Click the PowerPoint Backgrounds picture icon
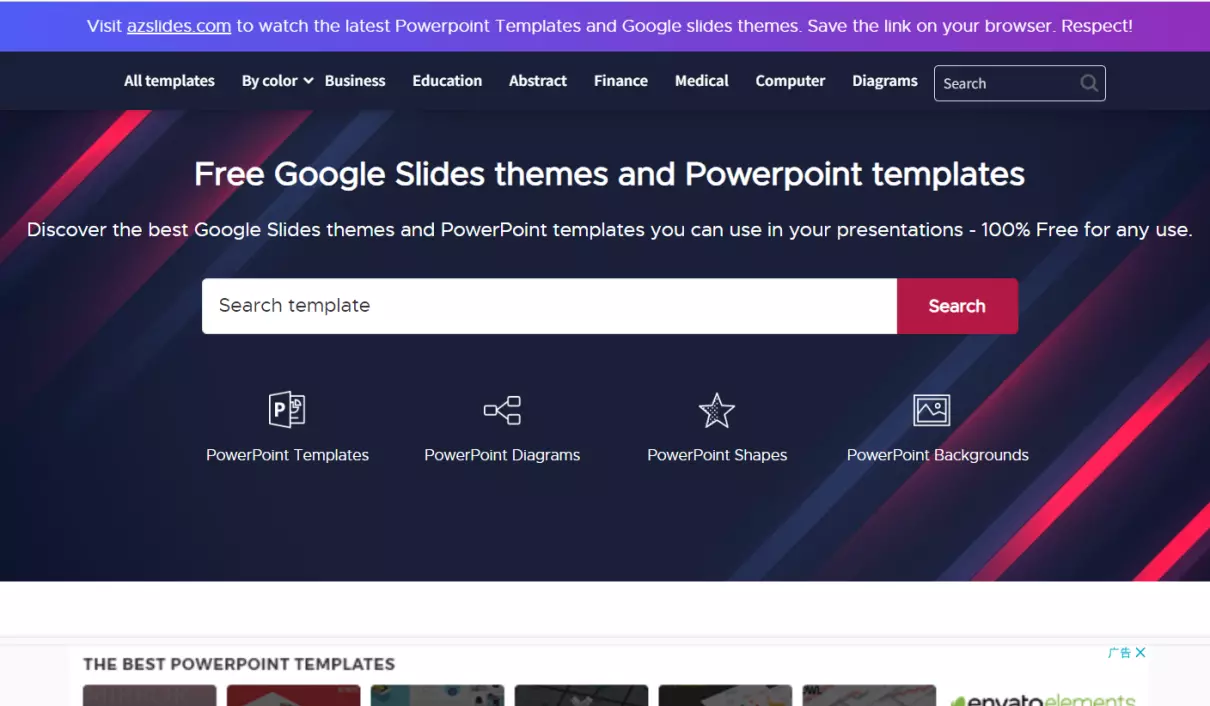Image resolution: width=1210 pixels, height=706 pixels. 932,410
